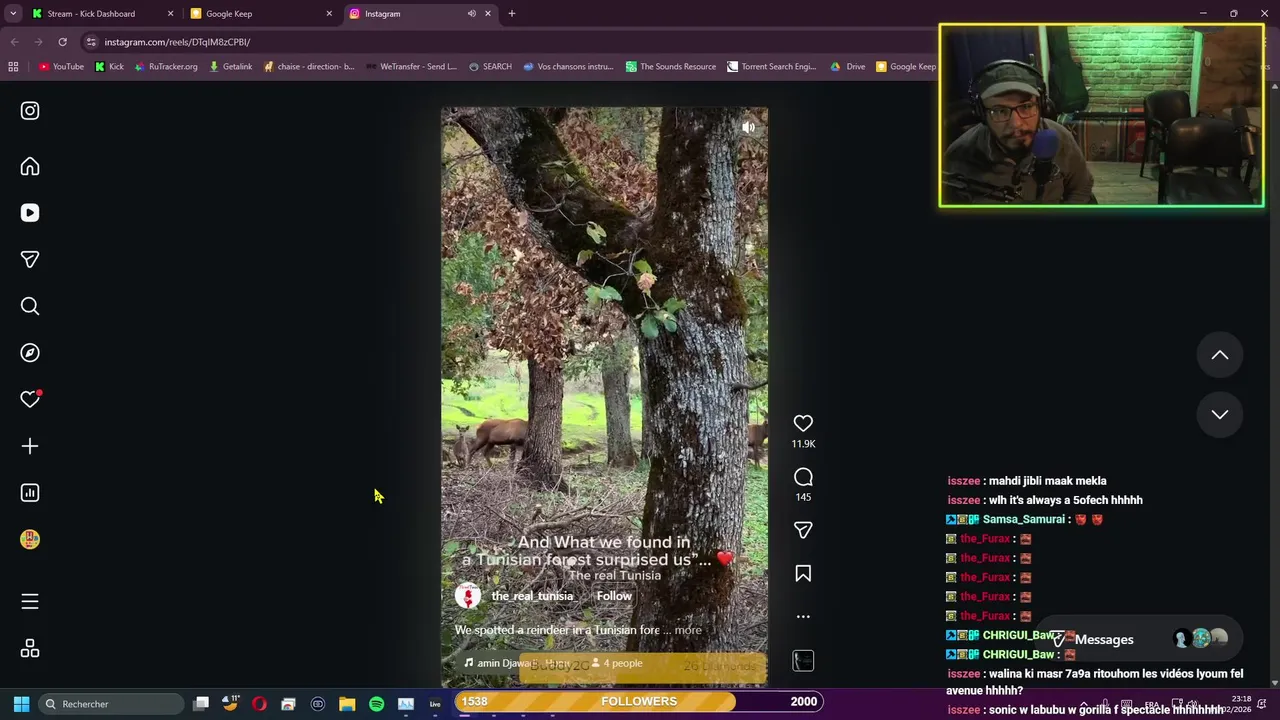
Task: Open the More hamburger menu in sidebar
Action: [30, 601]
